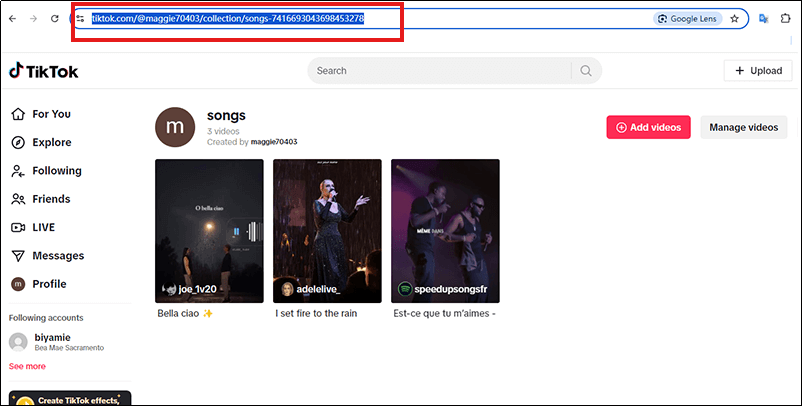Click the Upload button
The image size is (803, 407).
coord(758,71)
